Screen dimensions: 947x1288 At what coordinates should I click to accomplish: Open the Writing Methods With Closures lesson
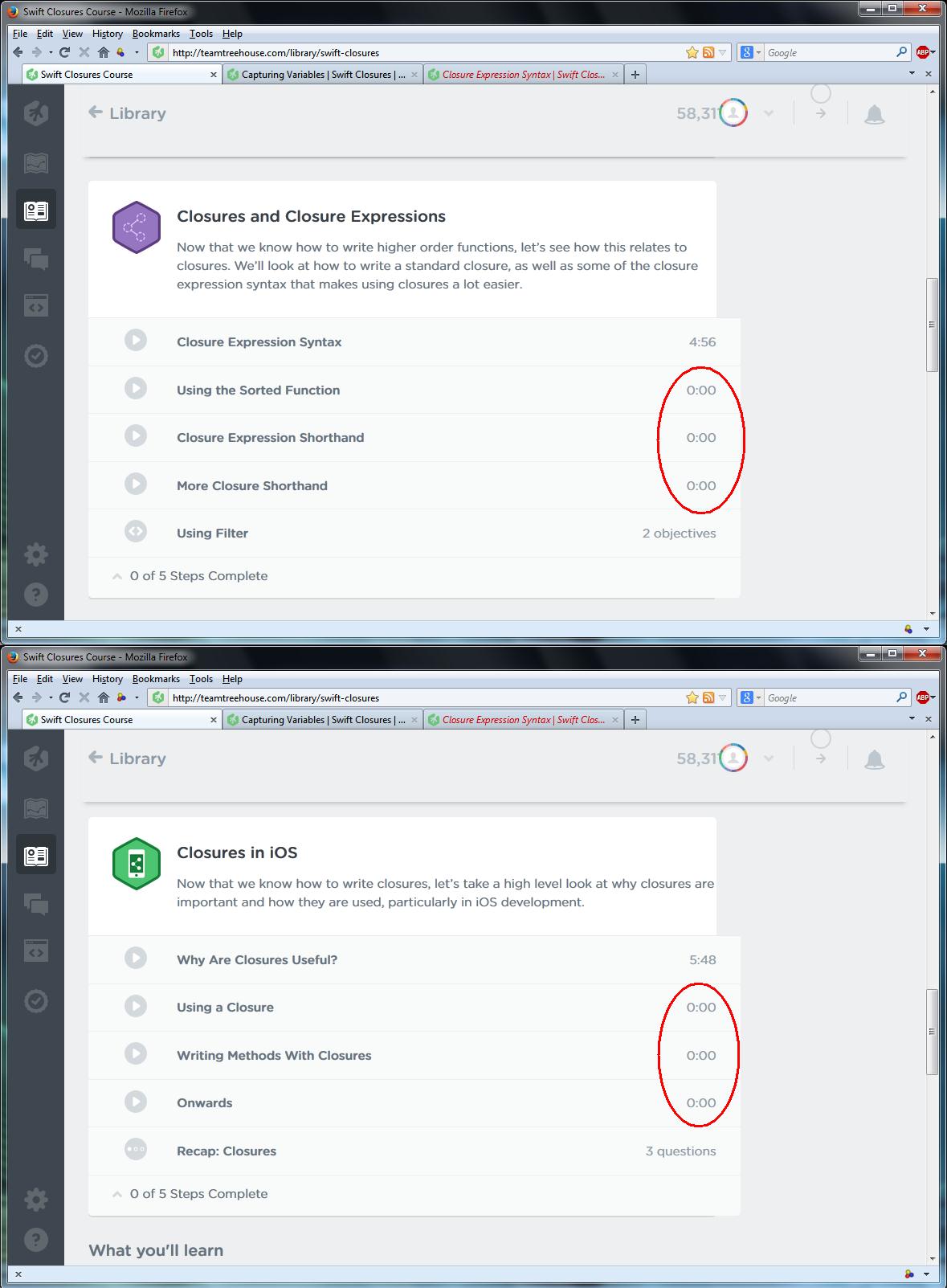(274, 1055)
